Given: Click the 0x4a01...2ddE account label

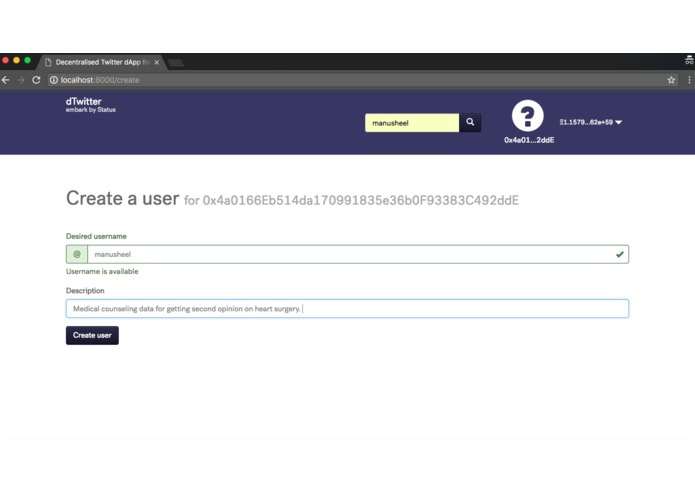Looking at the screenshot, I should (529, 140).
